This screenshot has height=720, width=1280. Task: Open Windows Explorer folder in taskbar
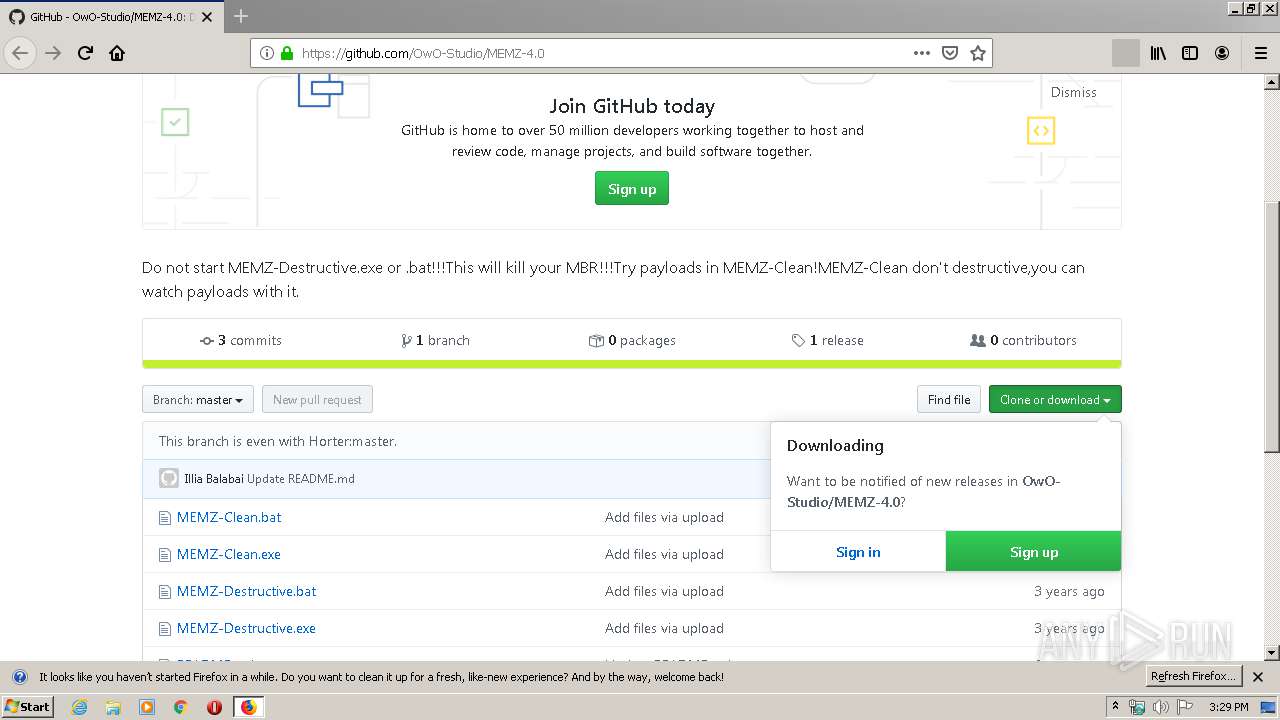point(113,707)
